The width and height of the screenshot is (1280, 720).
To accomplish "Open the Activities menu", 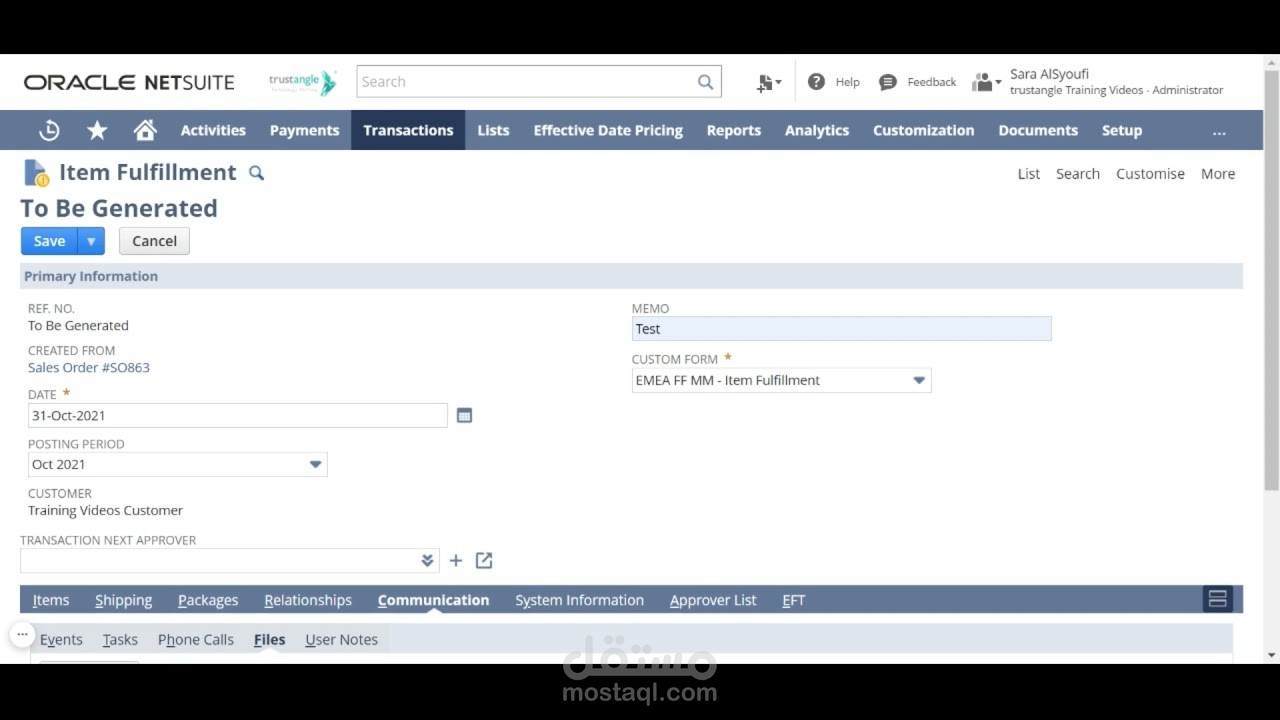I will 213,130.
